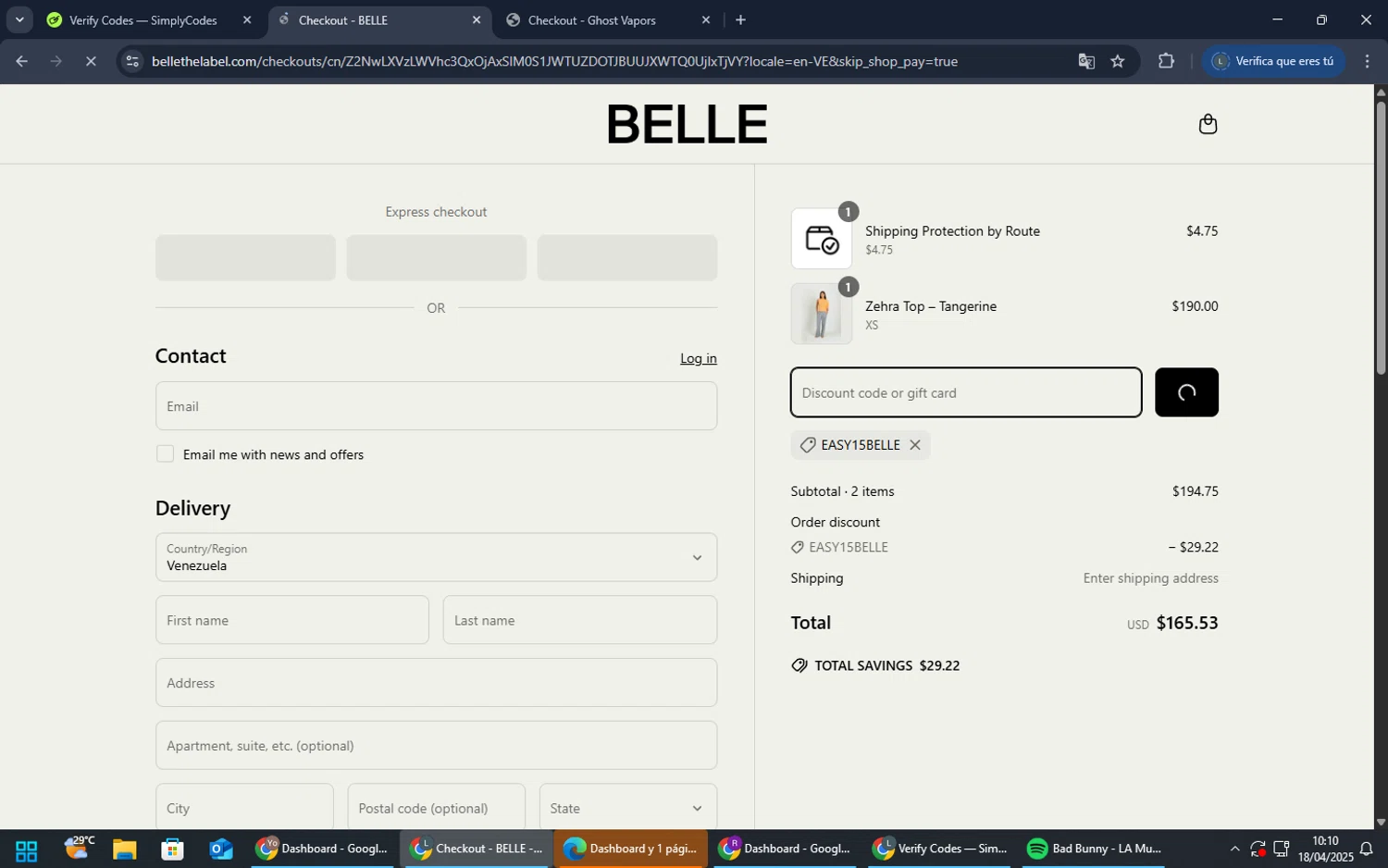This screenshot has width=1388, height=868.
Task: Switch to the Checkout - Ghost Vapors tab
Action: pos(592,20)
